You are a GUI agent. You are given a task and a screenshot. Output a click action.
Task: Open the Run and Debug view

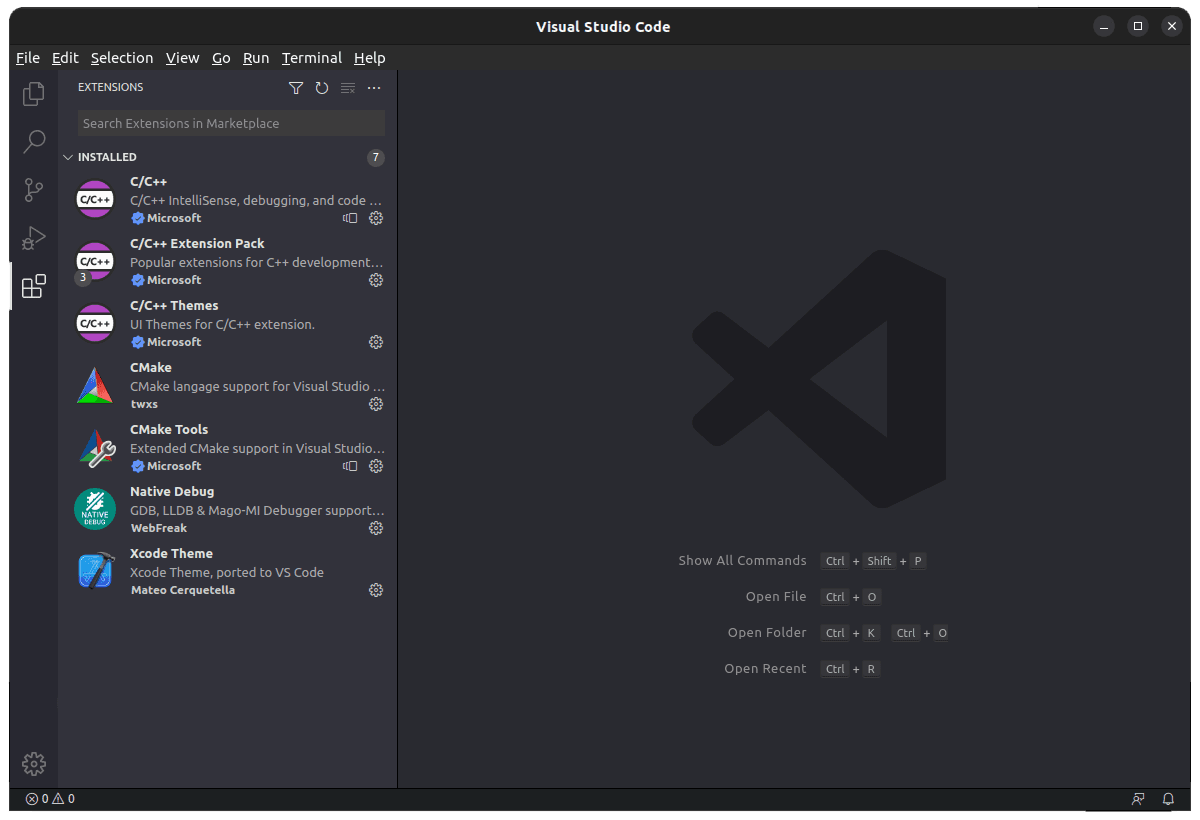click(x=33, y=237)
